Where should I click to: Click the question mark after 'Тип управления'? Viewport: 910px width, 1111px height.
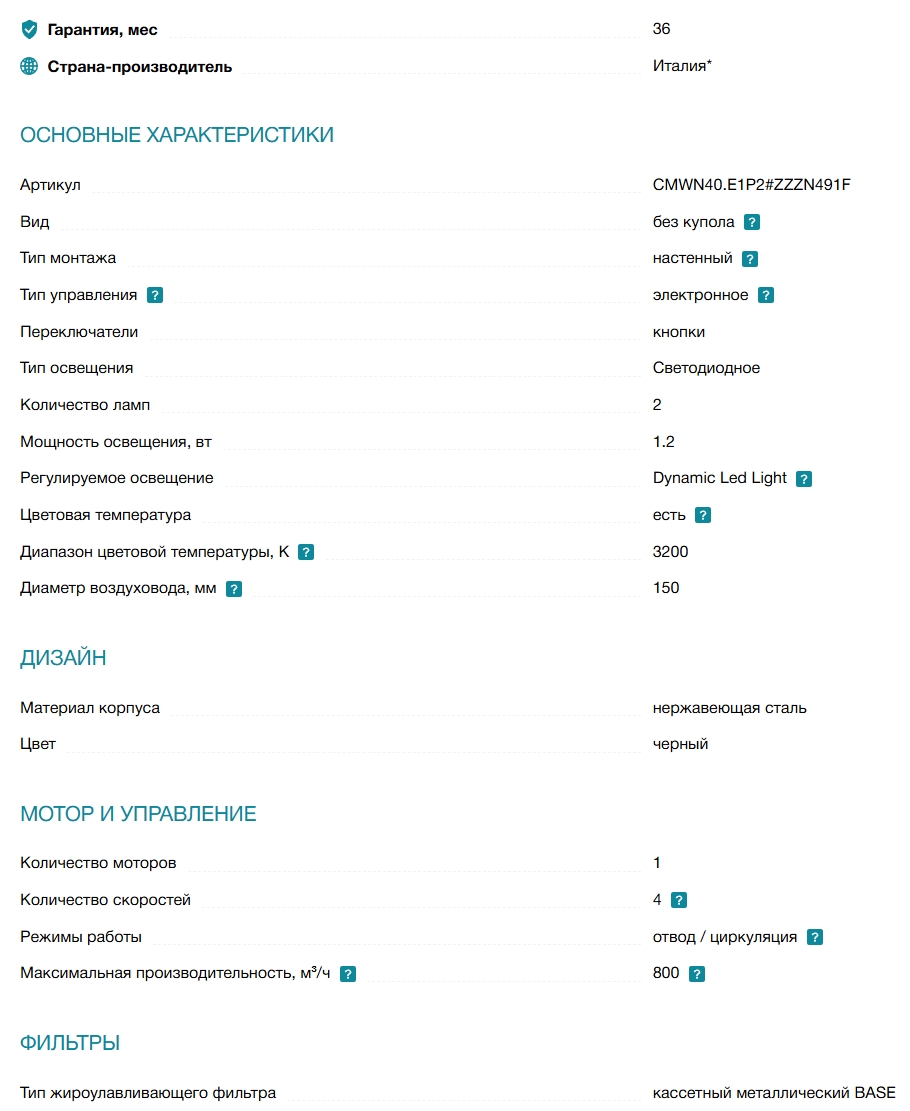(x=155, y=295)
